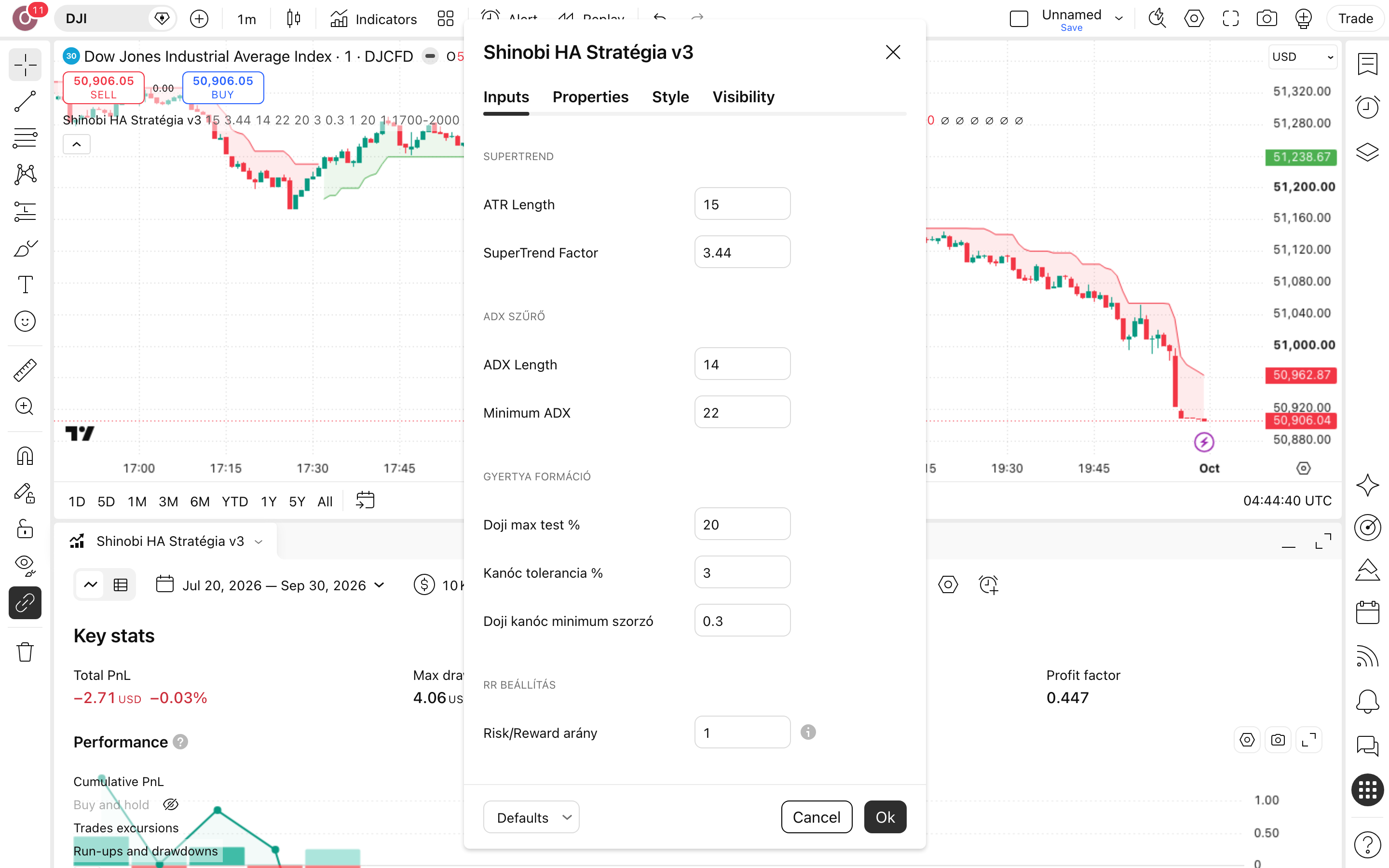Take a chart snapshot with camera icon
The image size is (1389, 868).
(x=1267, y=19)
